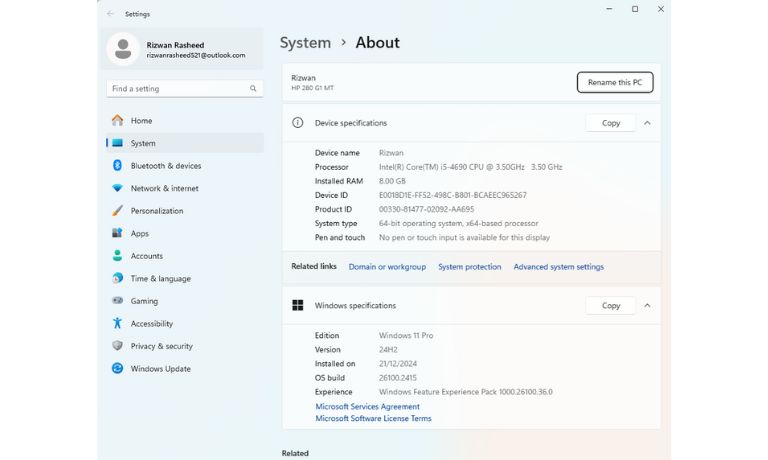768x460 pixels.
Task: Click the Home icon in sidebar
Action: point(117,121)
